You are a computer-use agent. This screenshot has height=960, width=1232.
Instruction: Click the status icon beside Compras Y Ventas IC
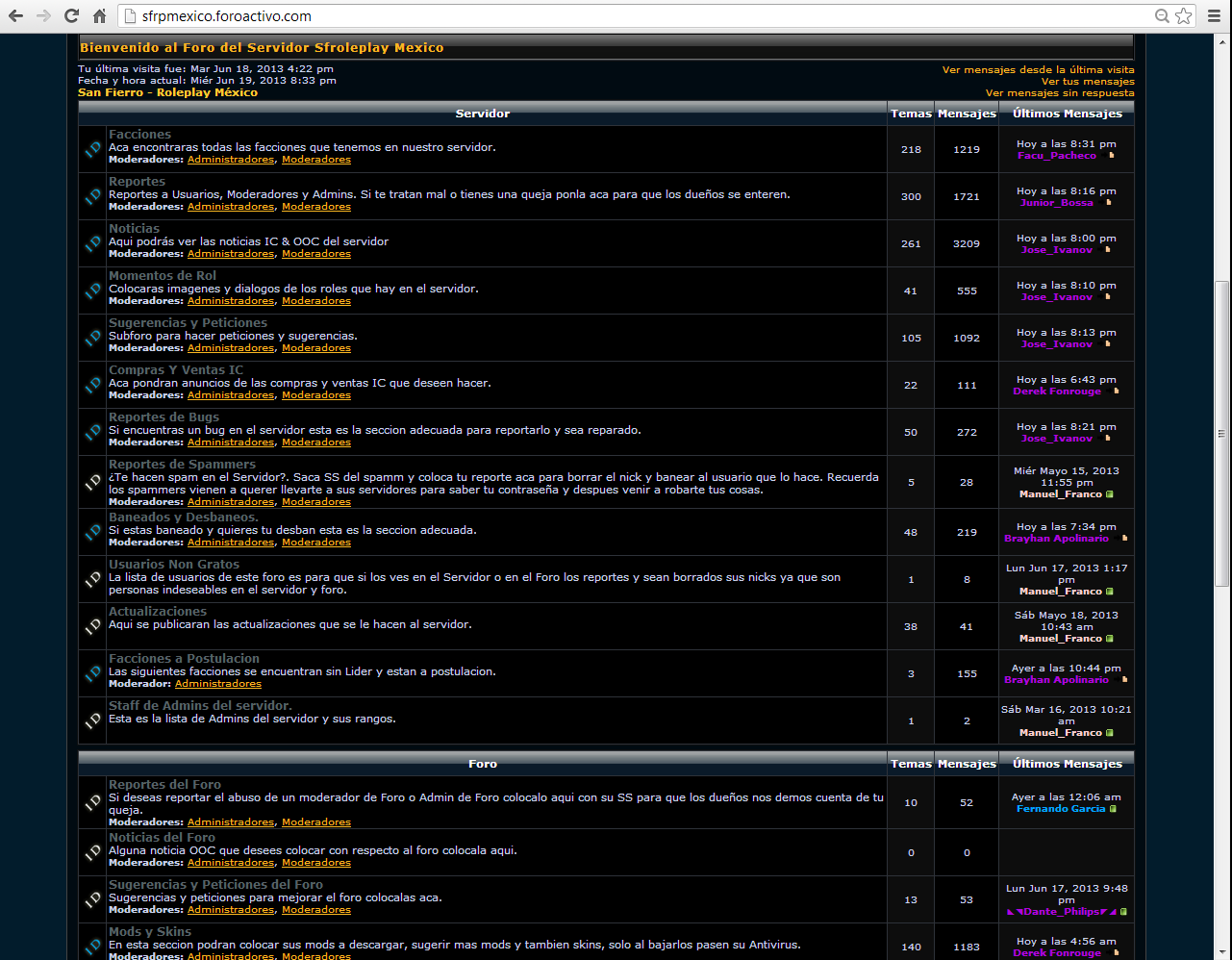(92, 385)
